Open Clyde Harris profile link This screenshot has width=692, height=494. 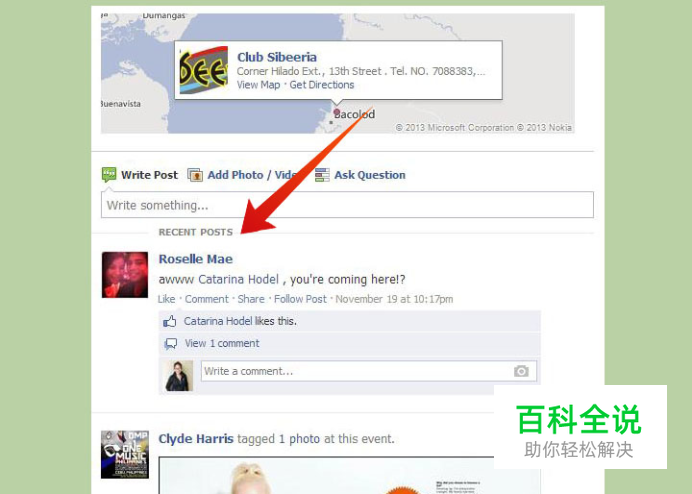(x=196, y=439)
